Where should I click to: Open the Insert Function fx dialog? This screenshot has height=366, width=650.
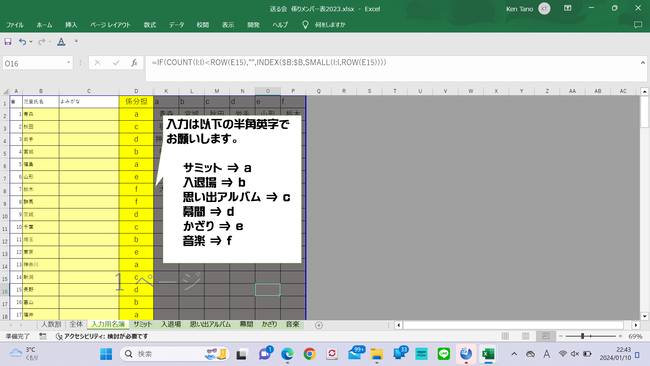tap(134, 63)
